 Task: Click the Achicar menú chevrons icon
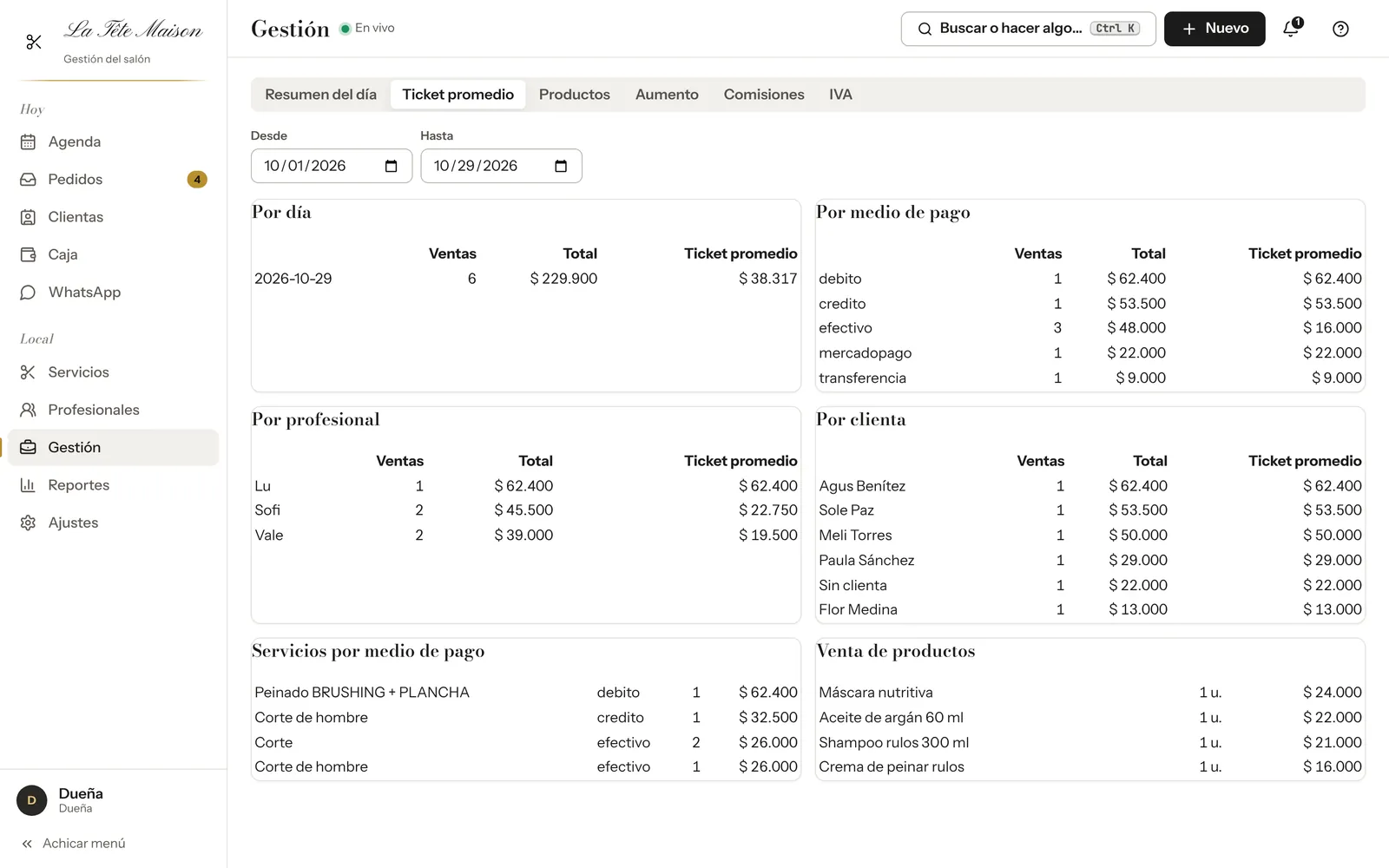pyautogui.click(x=27, y=844)
